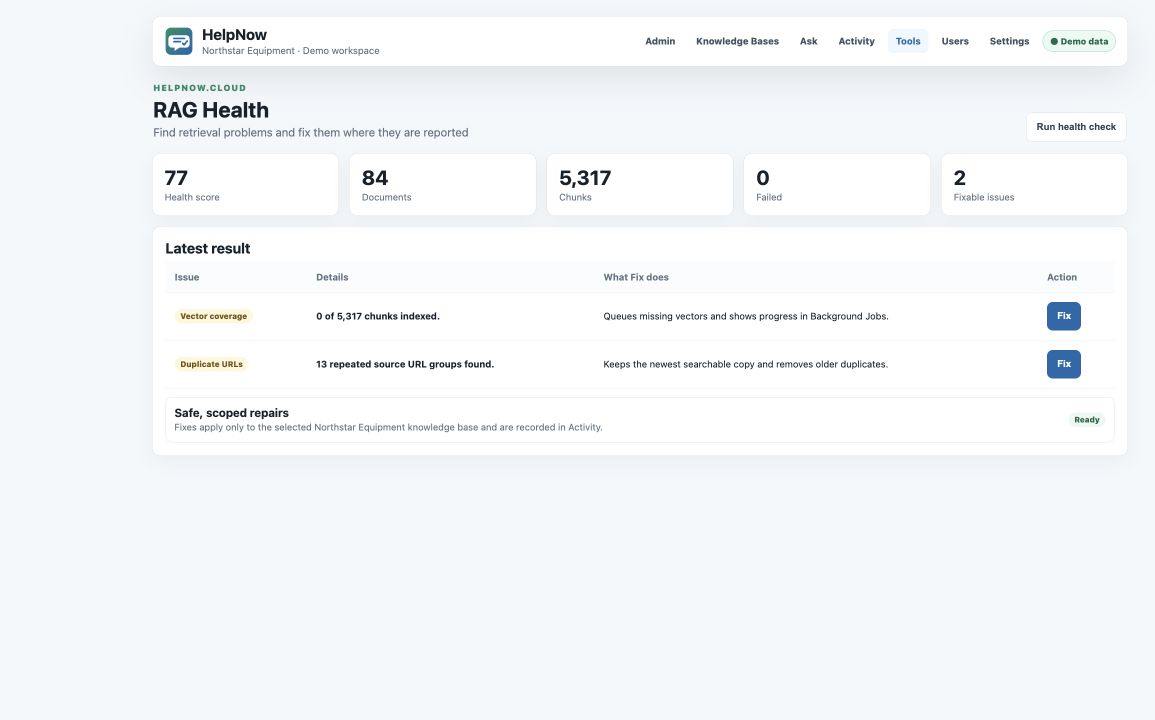Open Settings from the top navigation
This screenshot has width=1155, height=720.
click(x=1009, y=41)
